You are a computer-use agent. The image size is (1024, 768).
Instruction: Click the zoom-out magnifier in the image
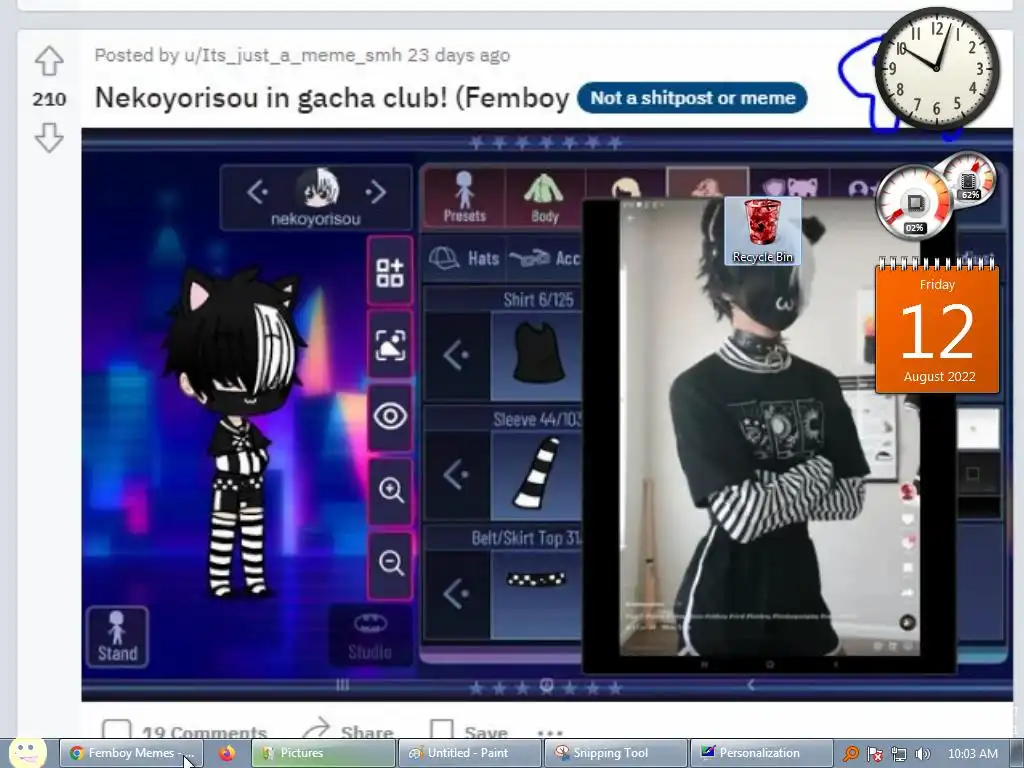tap(391, 563)
